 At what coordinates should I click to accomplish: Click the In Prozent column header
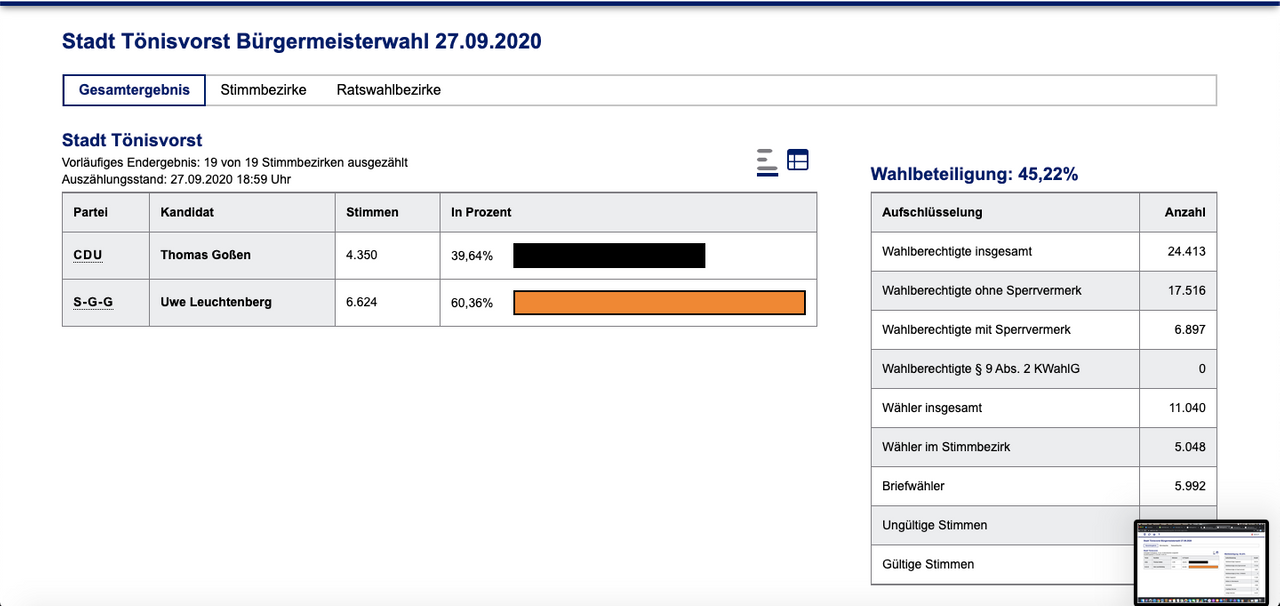481,212
